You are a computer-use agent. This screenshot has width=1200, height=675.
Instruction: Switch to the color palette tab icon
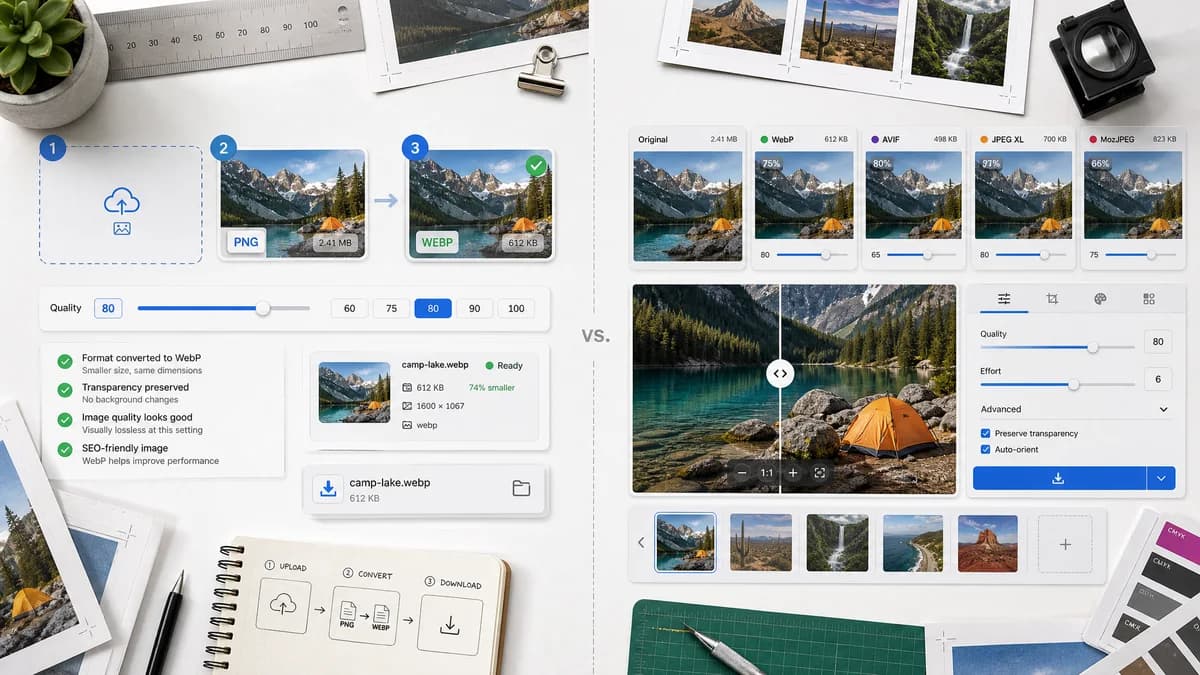tap(1100, 298)
